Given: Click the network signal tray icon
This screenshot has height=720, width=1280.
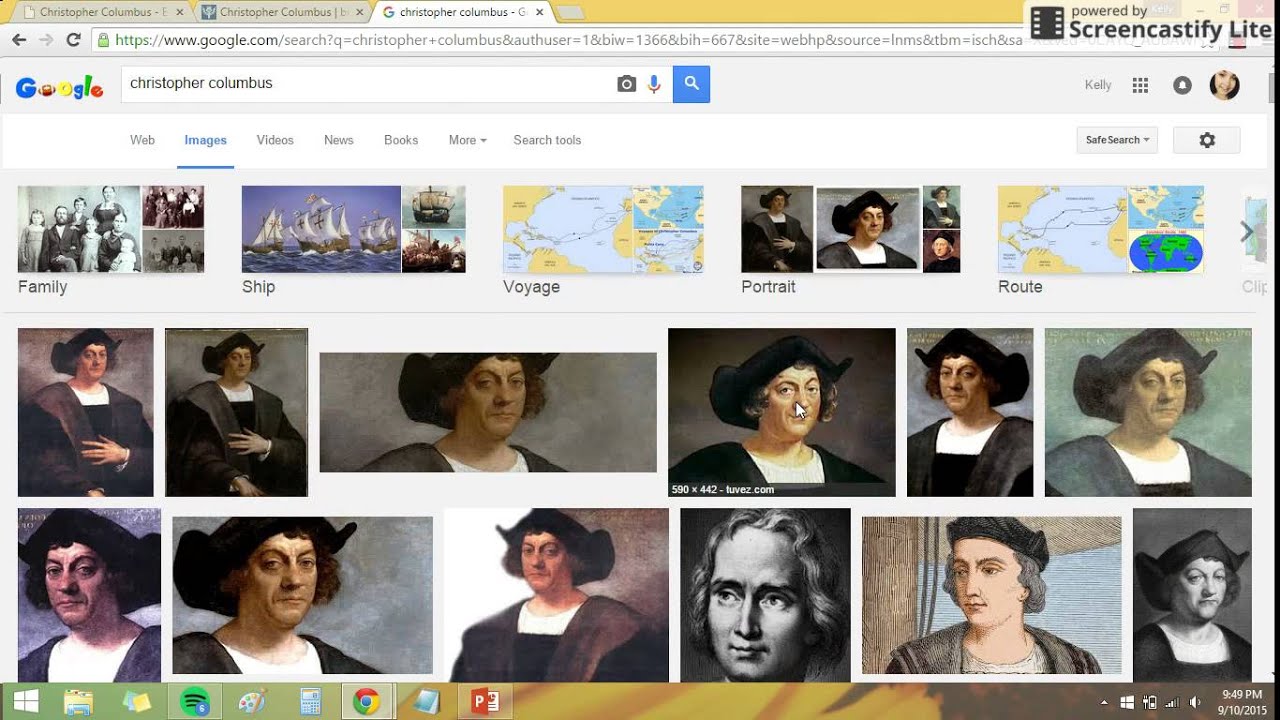Looking at the screenshot, I should tap(1171, 703).
